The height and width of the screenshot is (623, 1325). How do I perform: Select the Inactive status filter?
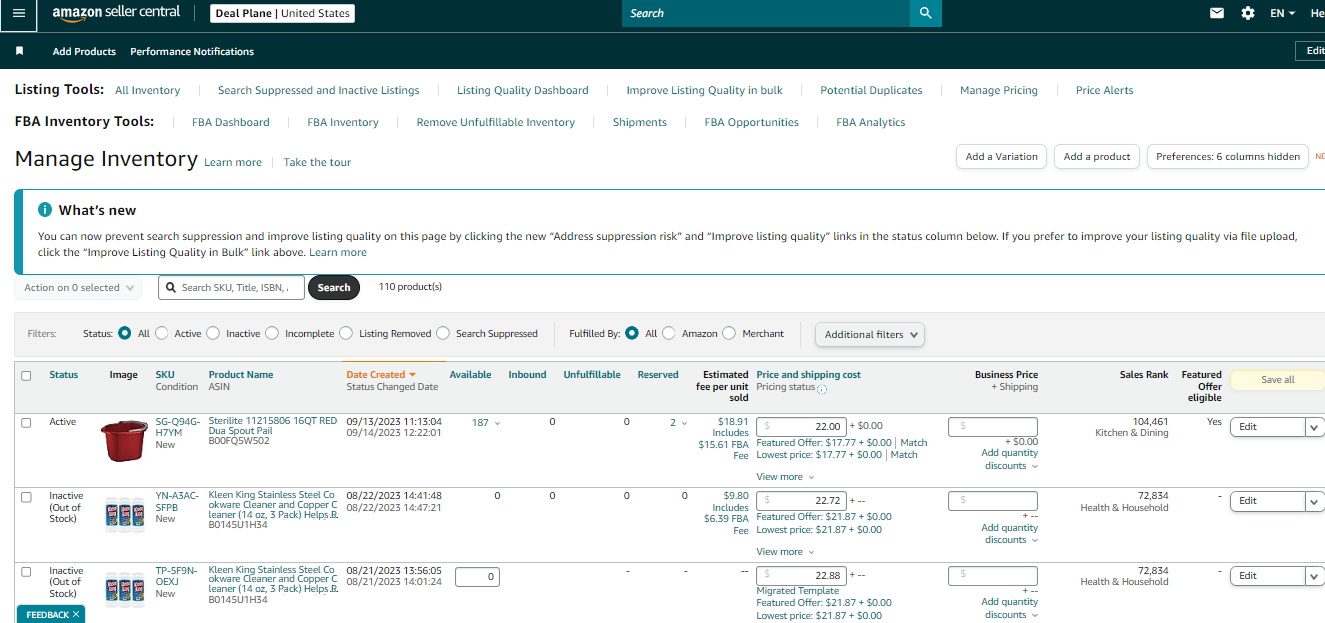[x=214, y=333]
